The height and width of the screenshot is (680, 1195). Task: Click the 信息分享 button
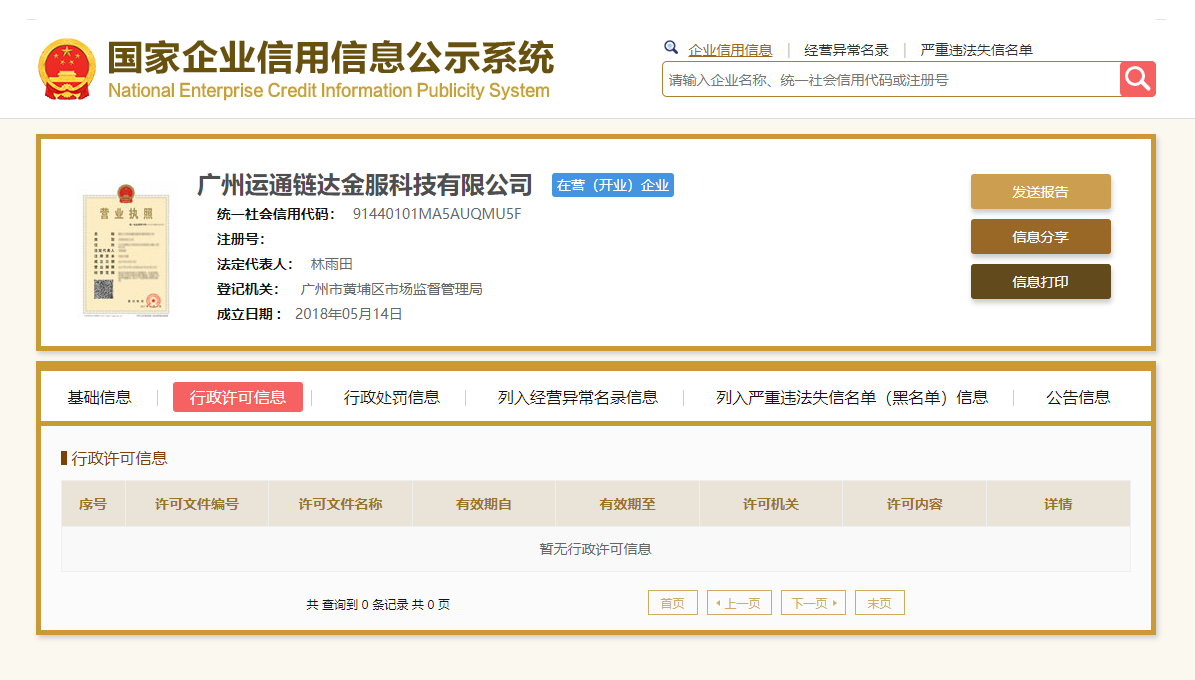(1040, 236)
